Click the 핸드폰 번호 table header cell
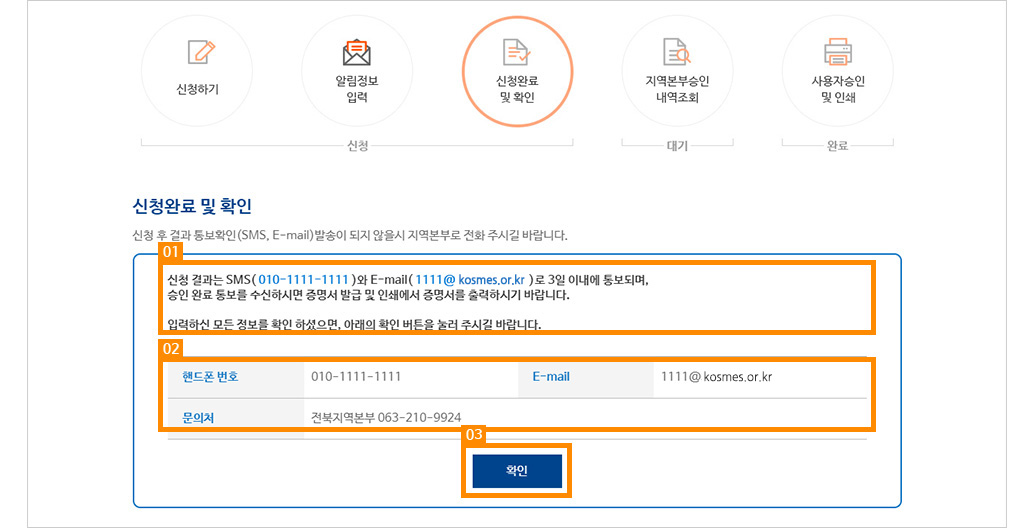 210,377
